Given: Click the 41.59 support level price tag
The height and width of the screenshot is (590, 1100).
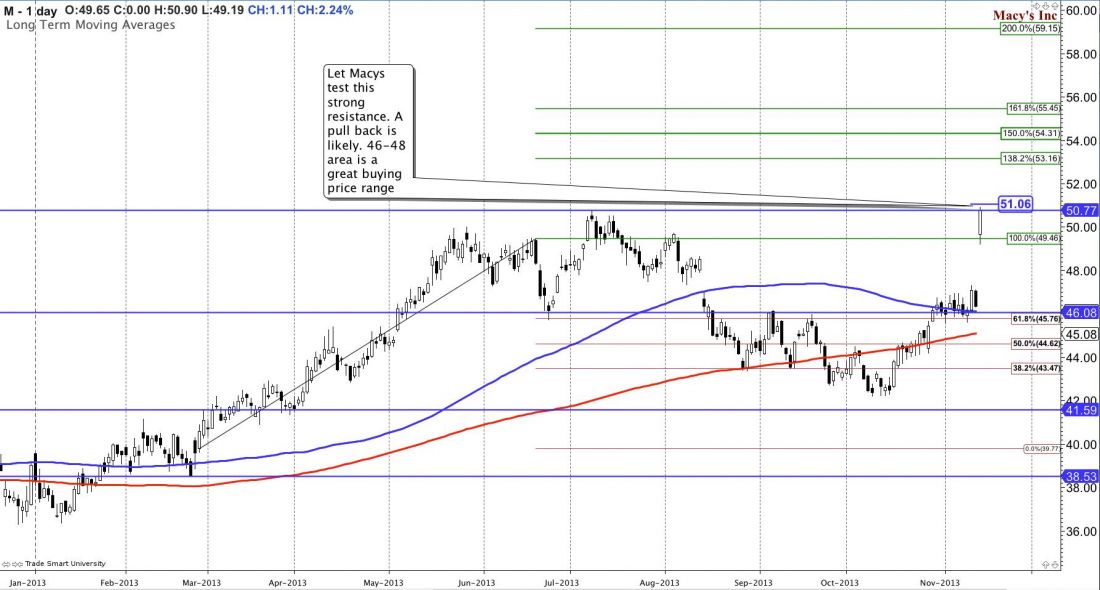Looking at the screenshot, I should tap(1079, 410).
